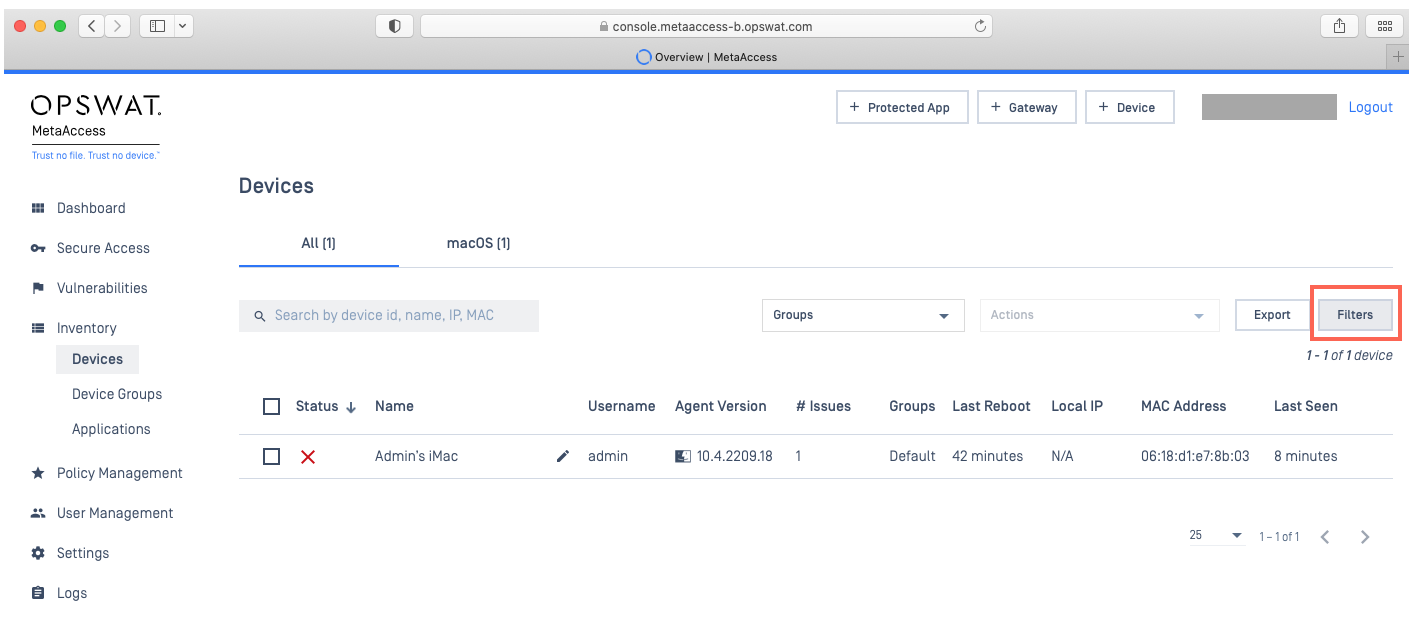This screenshot has width=1420, height=628.
Task: Click the agent version 10.4.2209.18
Action: point(735,456)
